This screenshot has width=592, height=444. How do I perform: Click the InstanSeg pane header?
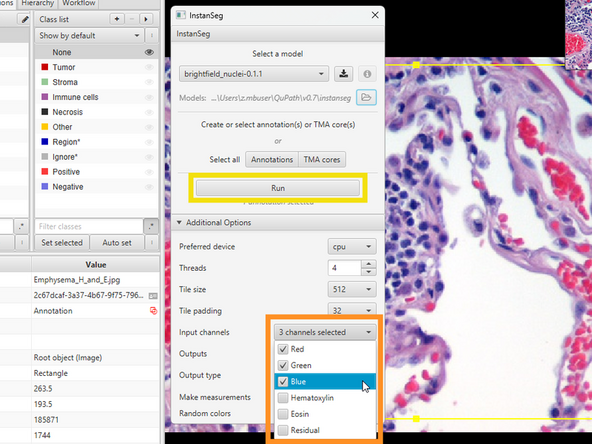278,34
